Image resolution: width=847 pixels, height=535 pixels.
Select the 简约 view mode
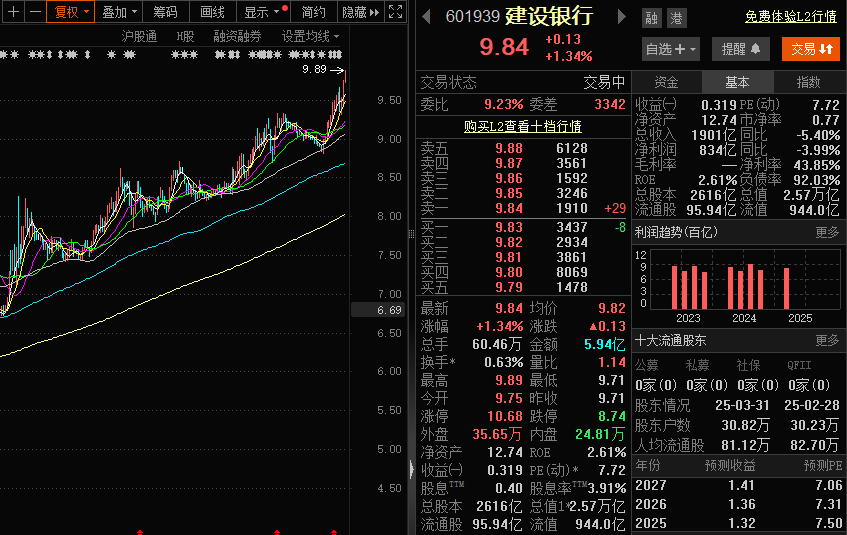point(313,11)
